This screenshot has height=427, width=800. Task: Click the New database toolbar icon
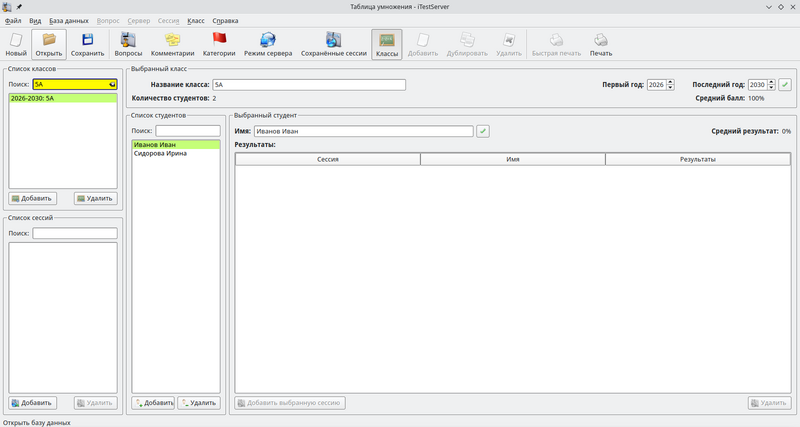coord(16,44)
